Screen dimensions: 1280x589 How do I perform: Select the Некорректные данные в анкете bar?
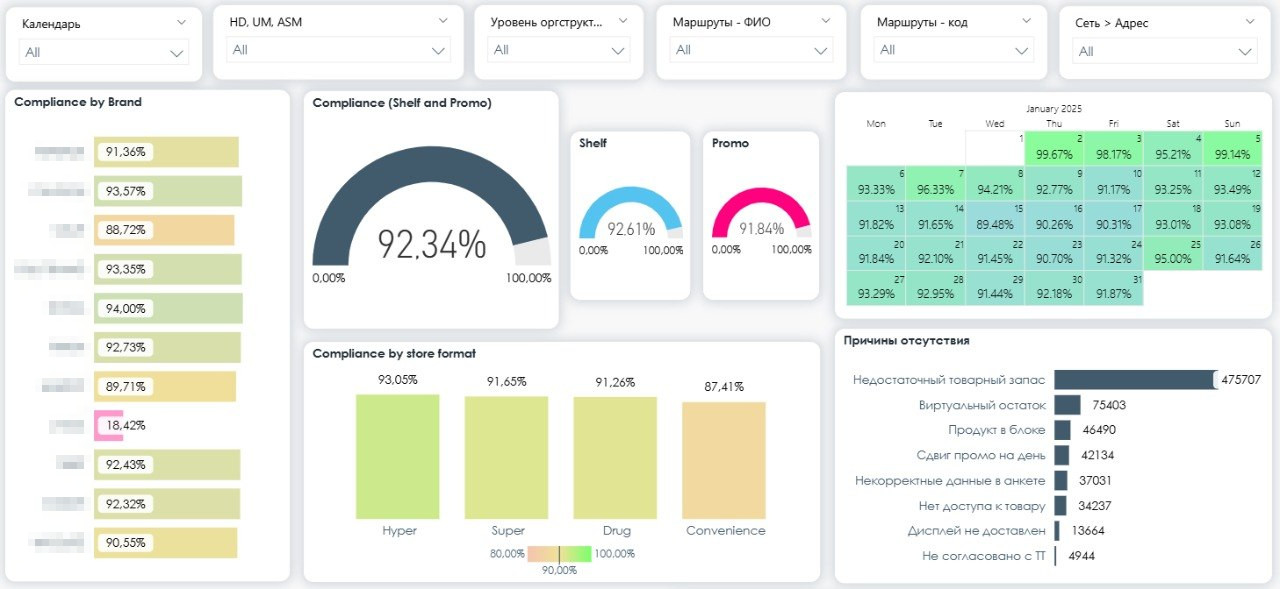pyautogui.click(x=1060, y=481)
